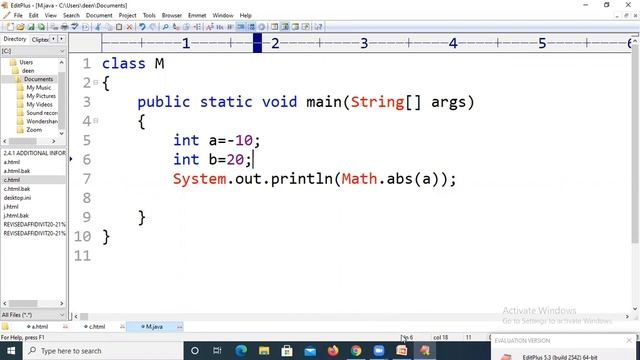This screenshot has height=360, width=640.
Task: Click the Spell Check toolbar icon
Action: 74,27
